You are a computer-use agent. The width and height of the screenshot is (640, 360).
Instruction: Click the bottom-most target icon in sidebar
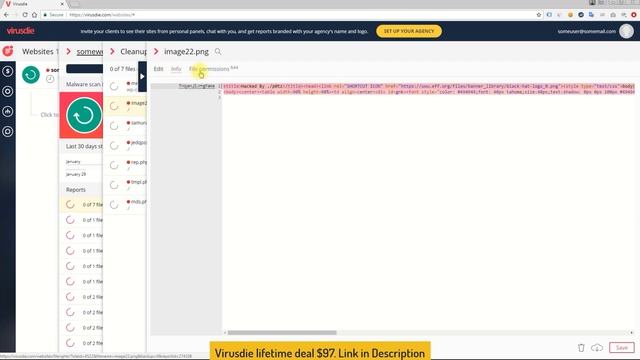8,131
